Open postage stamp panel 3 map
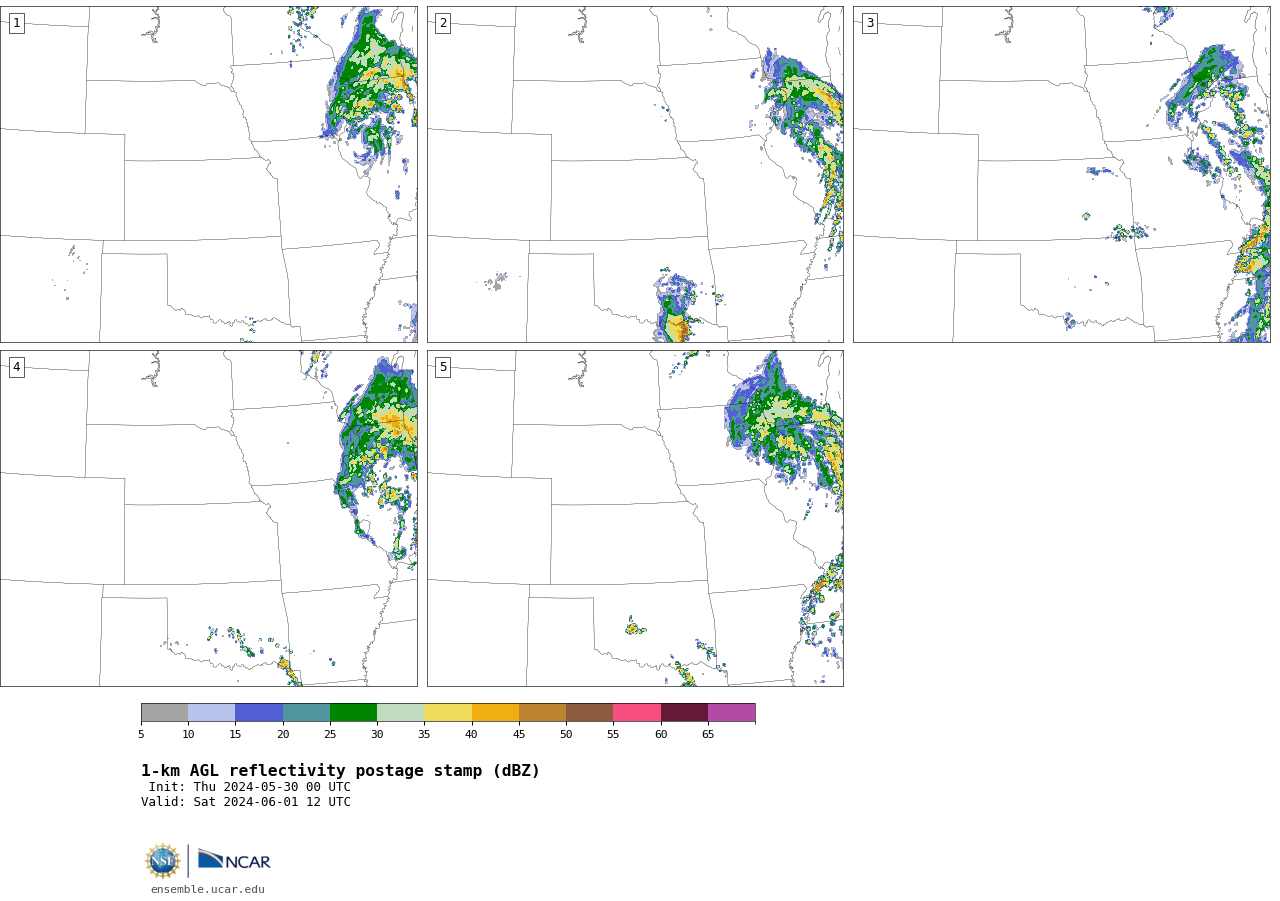This screenshot has height=901, width=1280. coord(1062,175)
